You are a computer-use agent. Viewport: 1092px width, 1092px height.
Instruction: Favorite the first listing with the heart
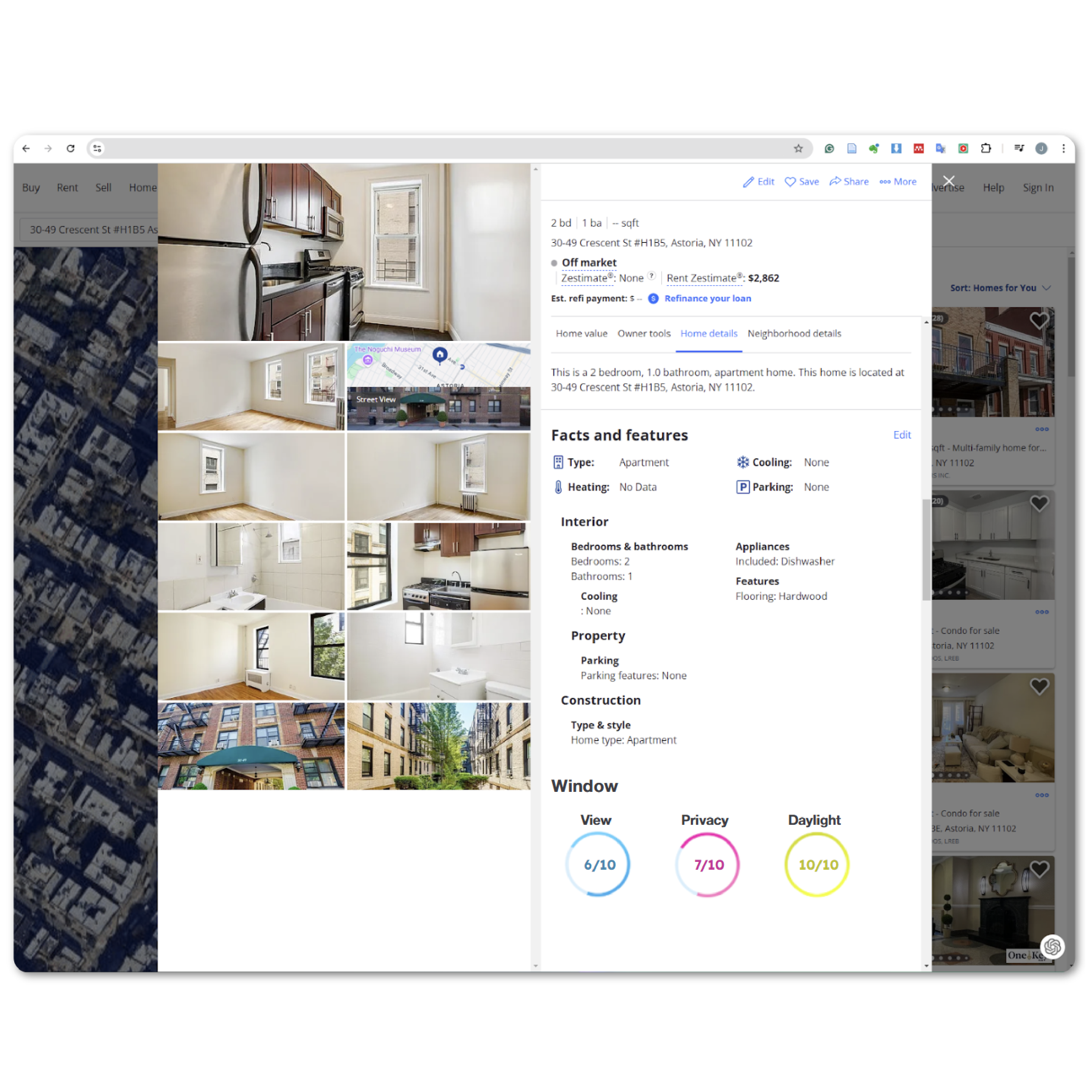1039,320
